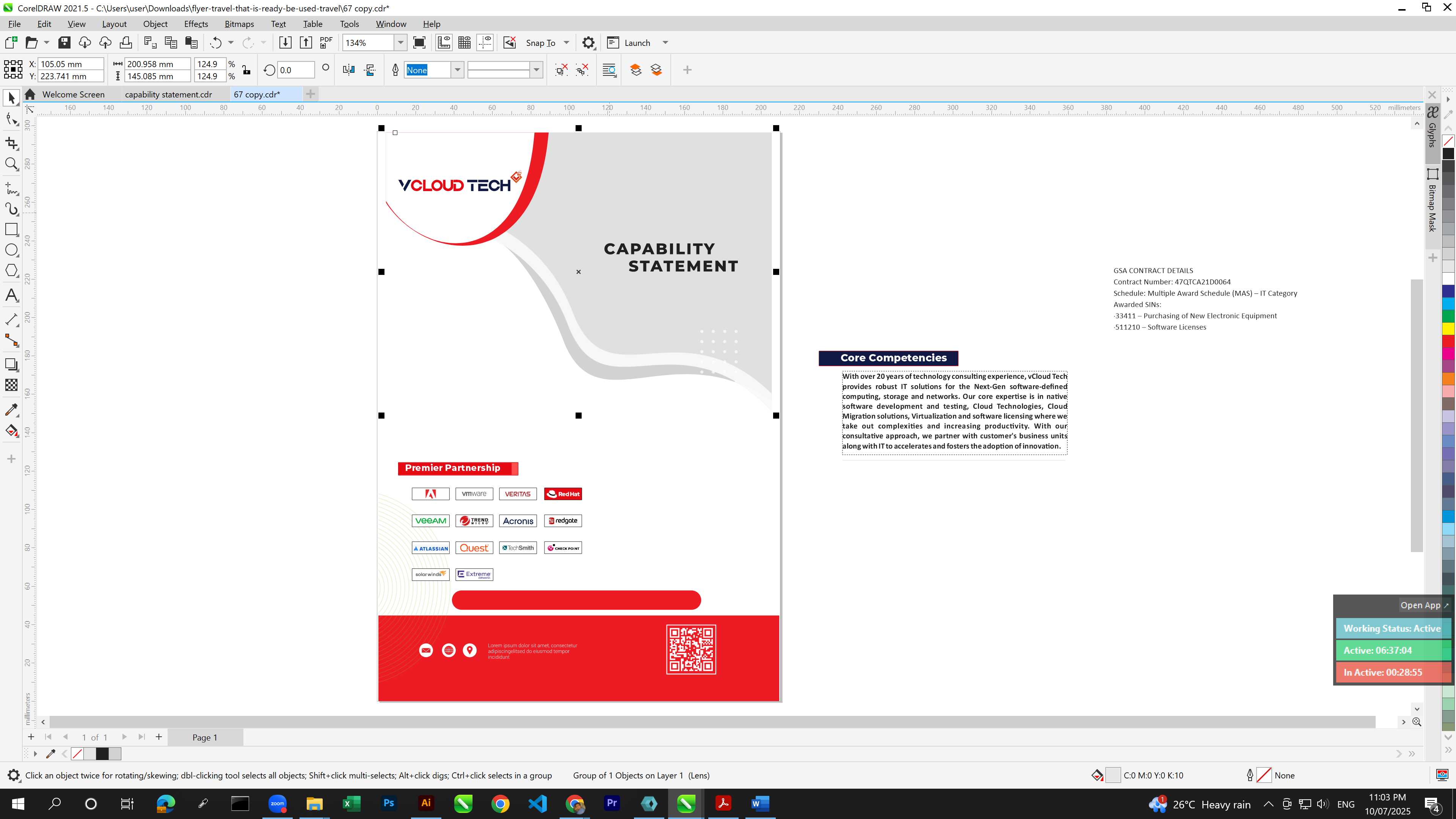Click the X position input field
This screenshot has height=819, width=1456.
pyautogui.click(x=71, y=64)
